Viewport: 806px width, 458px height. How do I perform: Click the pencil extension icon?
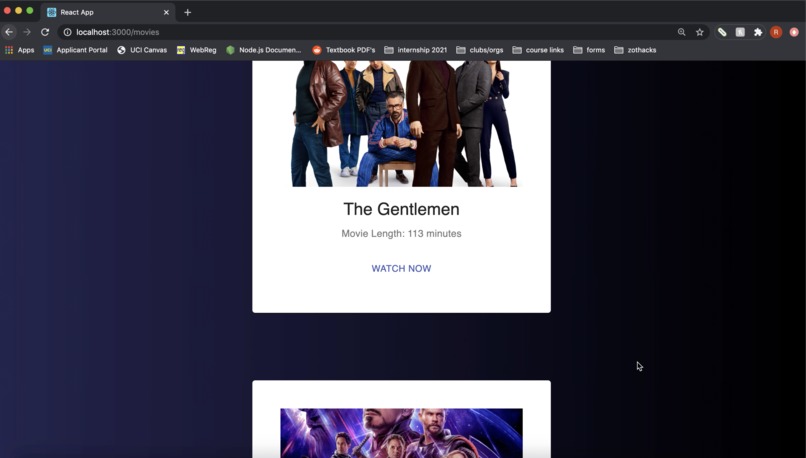[x=722, y=32]
